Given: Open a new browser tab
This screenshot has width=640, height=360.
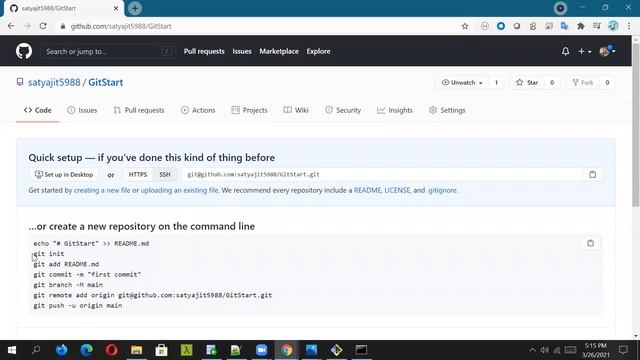Looking at the screenshot, I should tap(135, 8).
